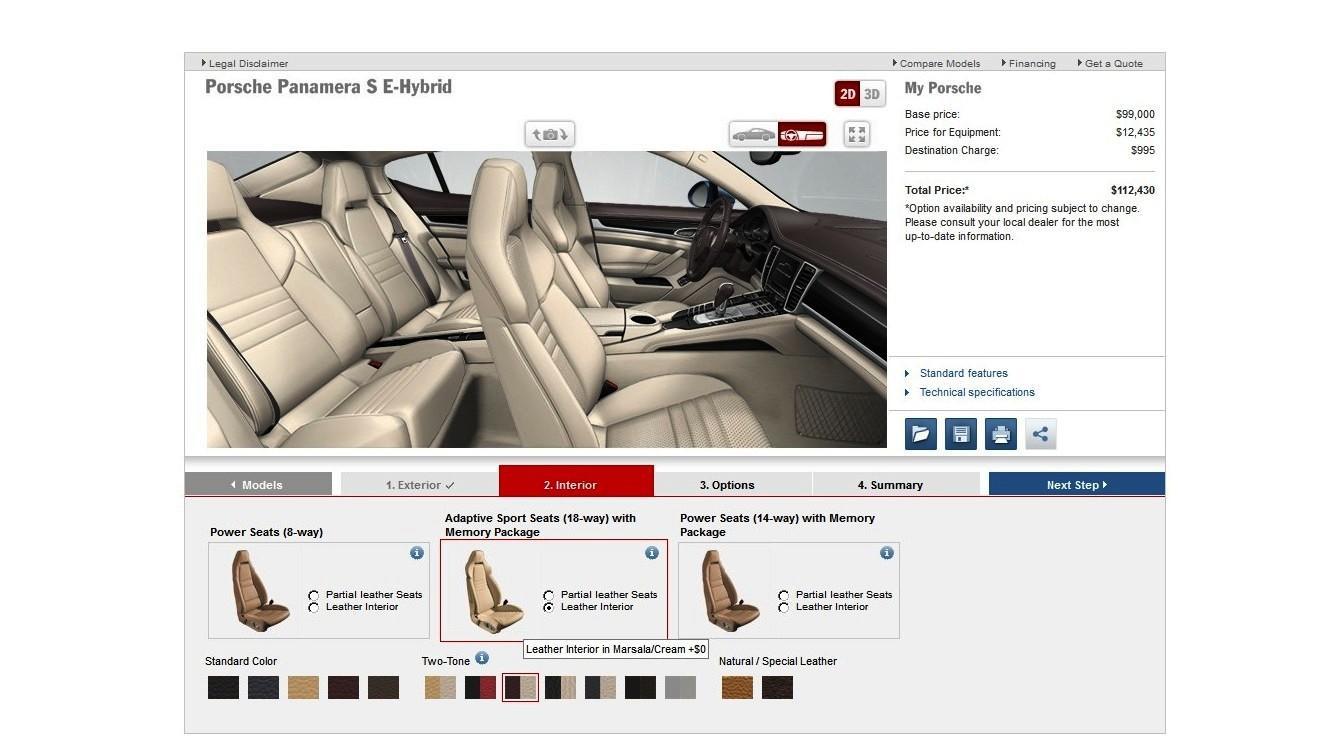Choose the dark brown standard color swatch
Viewport: 1326px width, 742px height.
[383, 687]
